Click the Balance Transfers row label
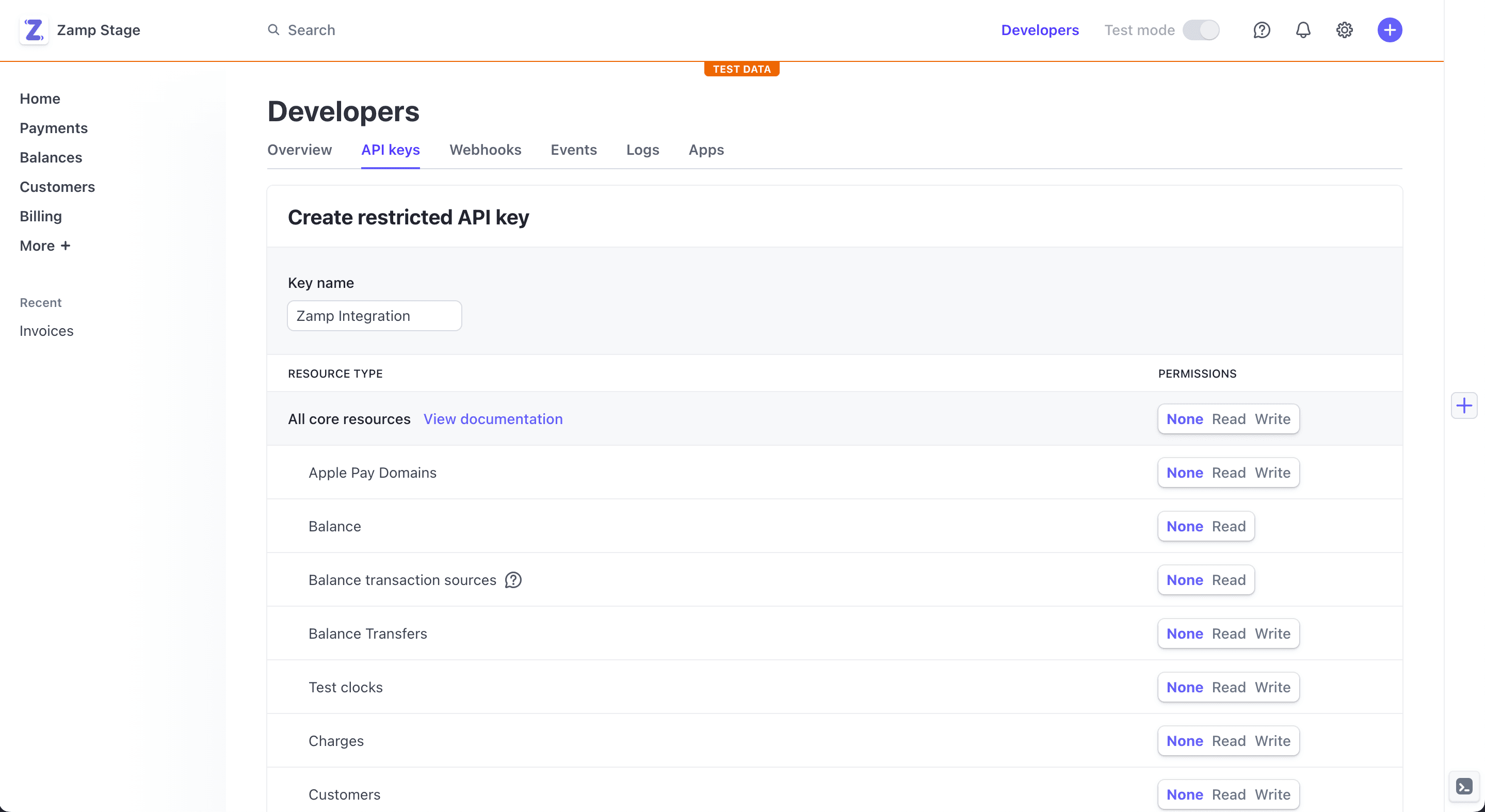1485x812 pixels. (x=367, y=634)
